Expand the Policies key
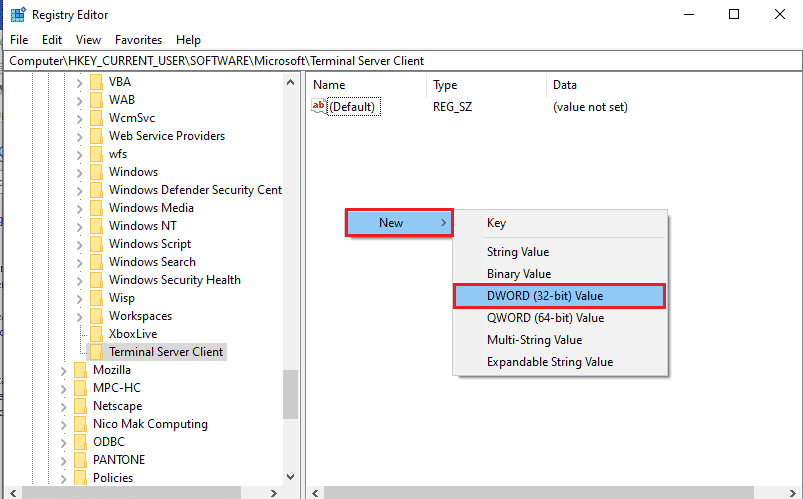 click(64, 479)
